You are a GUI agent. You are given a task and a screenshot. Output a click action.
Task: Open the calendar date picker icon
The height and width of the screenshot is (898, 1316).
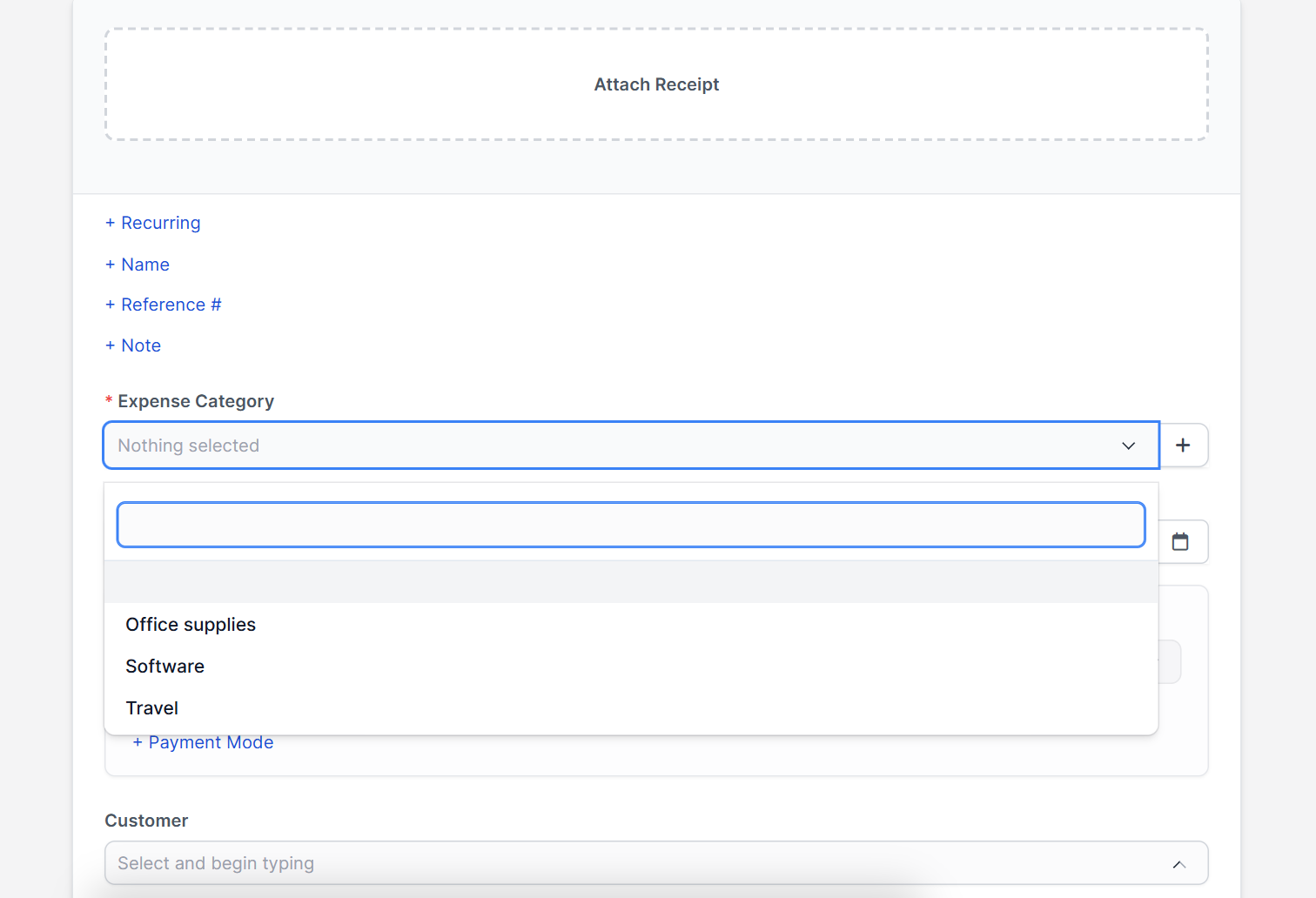(1180, 542)
